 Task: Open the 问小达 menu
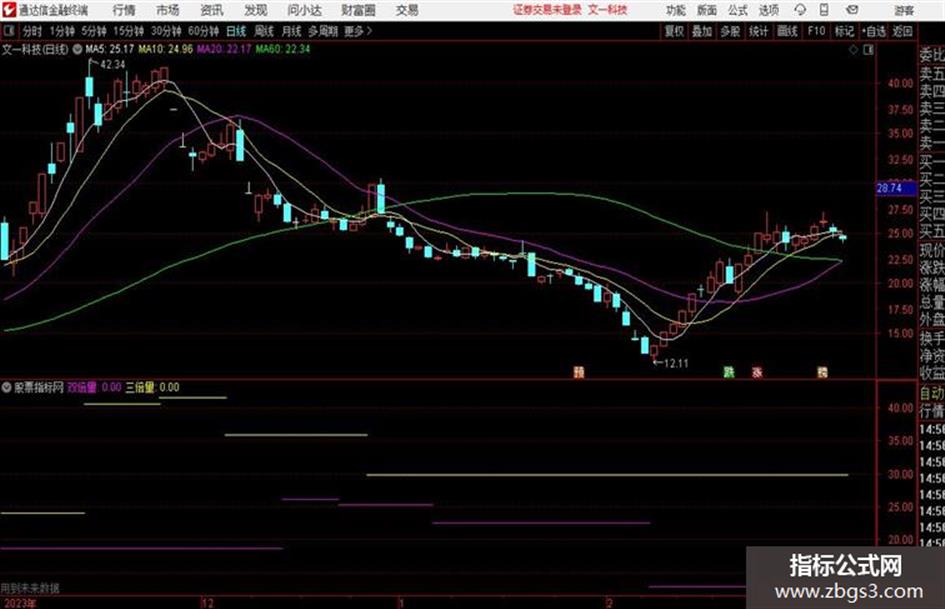(x=304, y=10)
